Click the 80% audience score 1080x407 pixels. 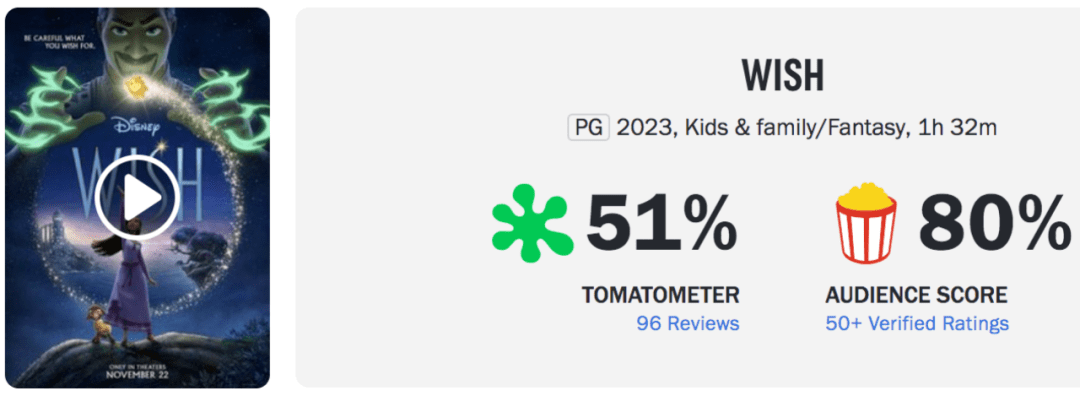(x=994, y=224)
